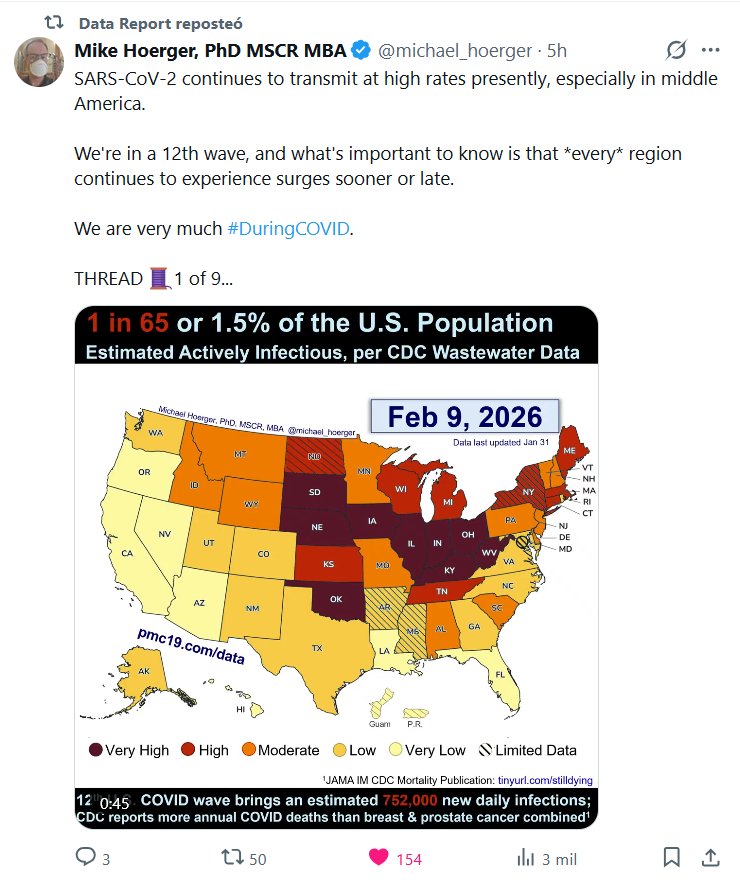740x880 pixels.
Task: Open the Grok explain icon
Action: click(x=676, y=50)
